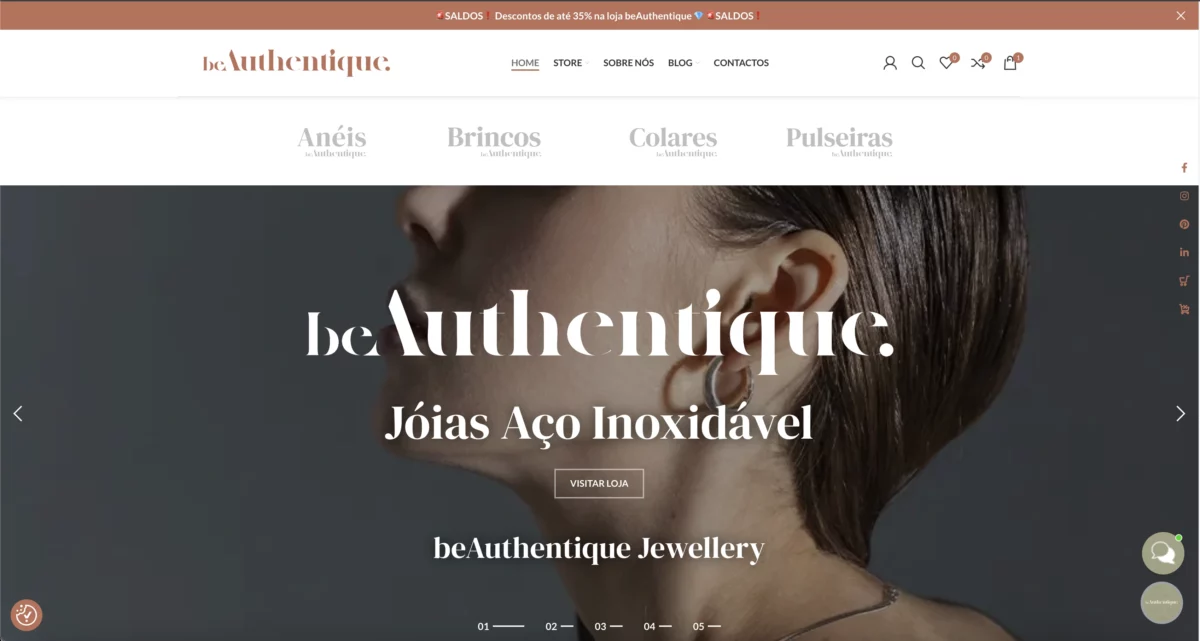Open the LinkedIn sidebar icon
This screenshot has width=1200, height=641.
pos(1184,252)
